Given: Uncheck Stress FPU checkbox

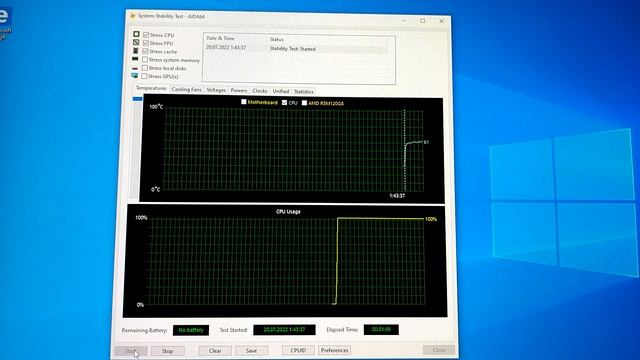Looking at the screenshot, I should point(146,43).
